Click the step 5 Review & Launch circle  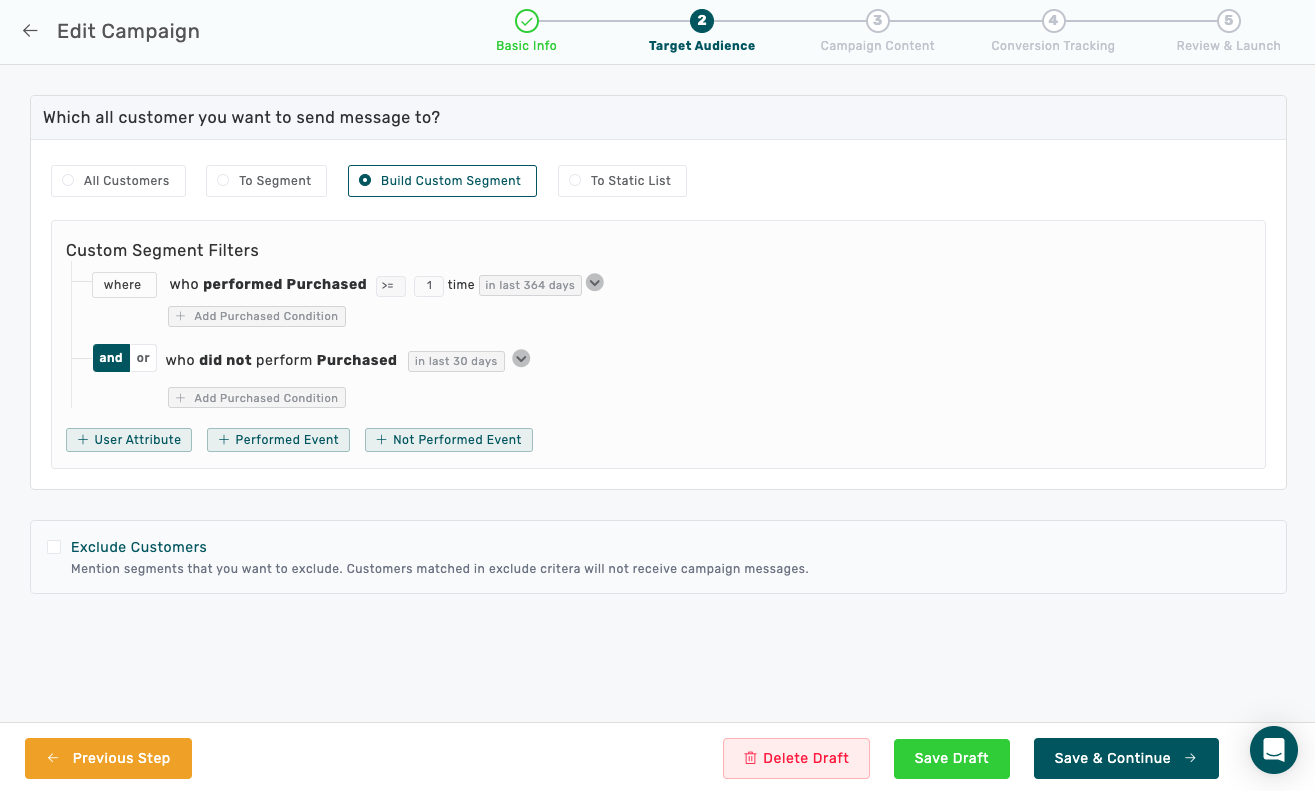1228,21
